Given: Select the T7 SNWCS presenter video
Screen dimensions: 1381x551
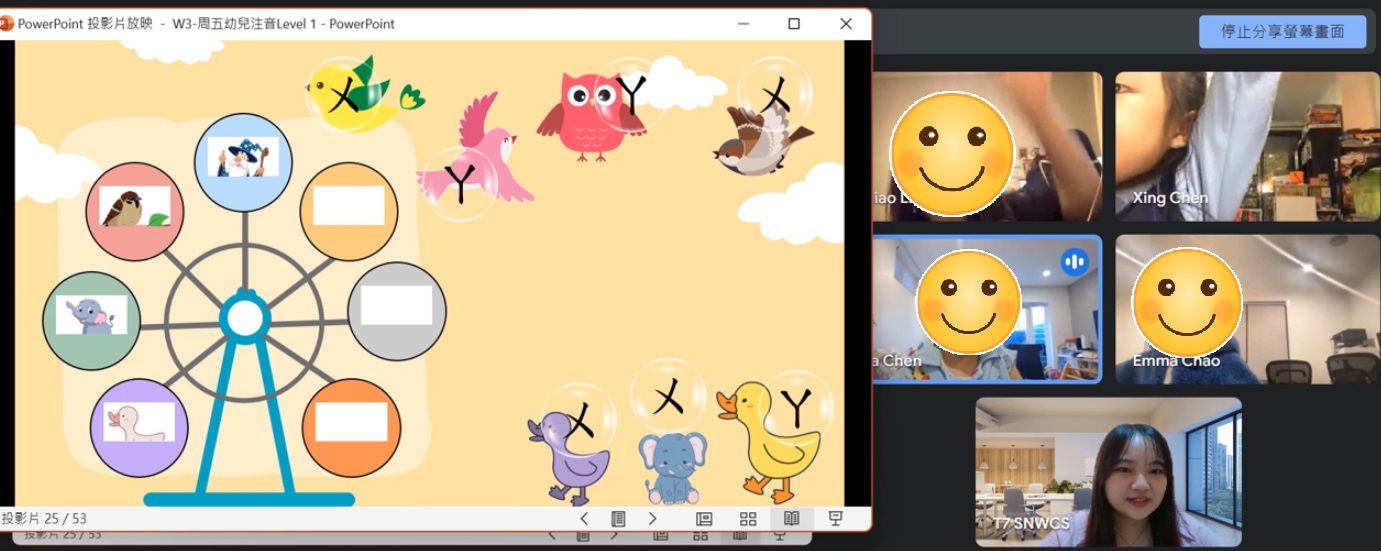Looking at the screenshot, I should click(x=1108, y=471).
